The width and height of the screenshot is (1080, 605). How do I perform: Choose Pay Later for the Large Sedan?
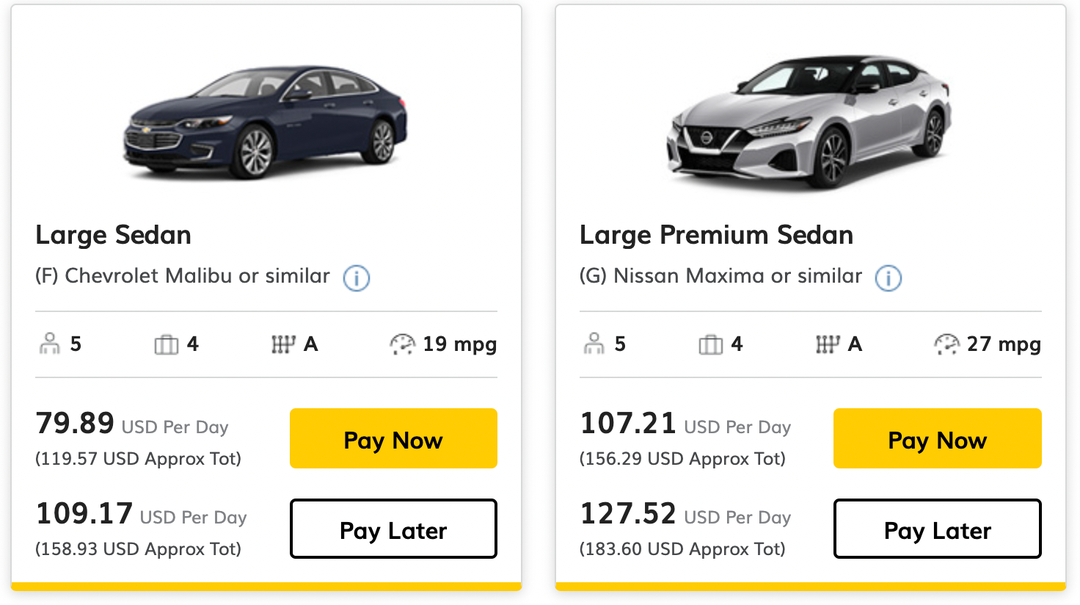[393, 529]
